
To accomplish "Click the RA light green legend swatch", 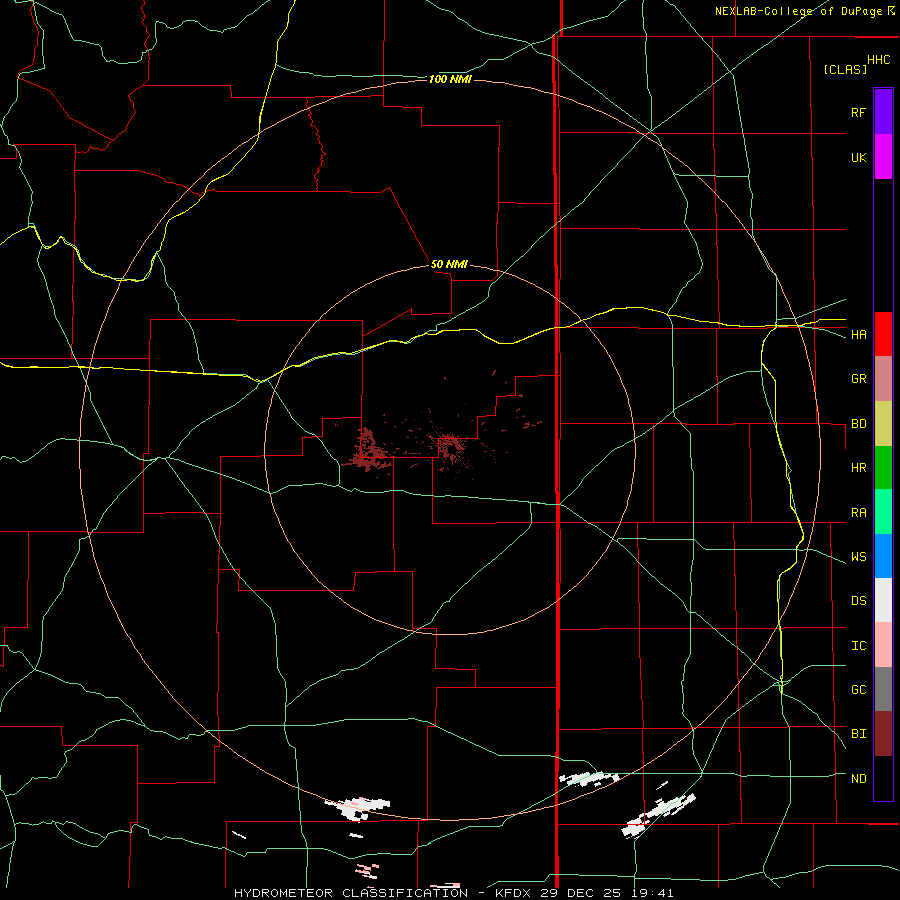I will click(x=883, y=512).
